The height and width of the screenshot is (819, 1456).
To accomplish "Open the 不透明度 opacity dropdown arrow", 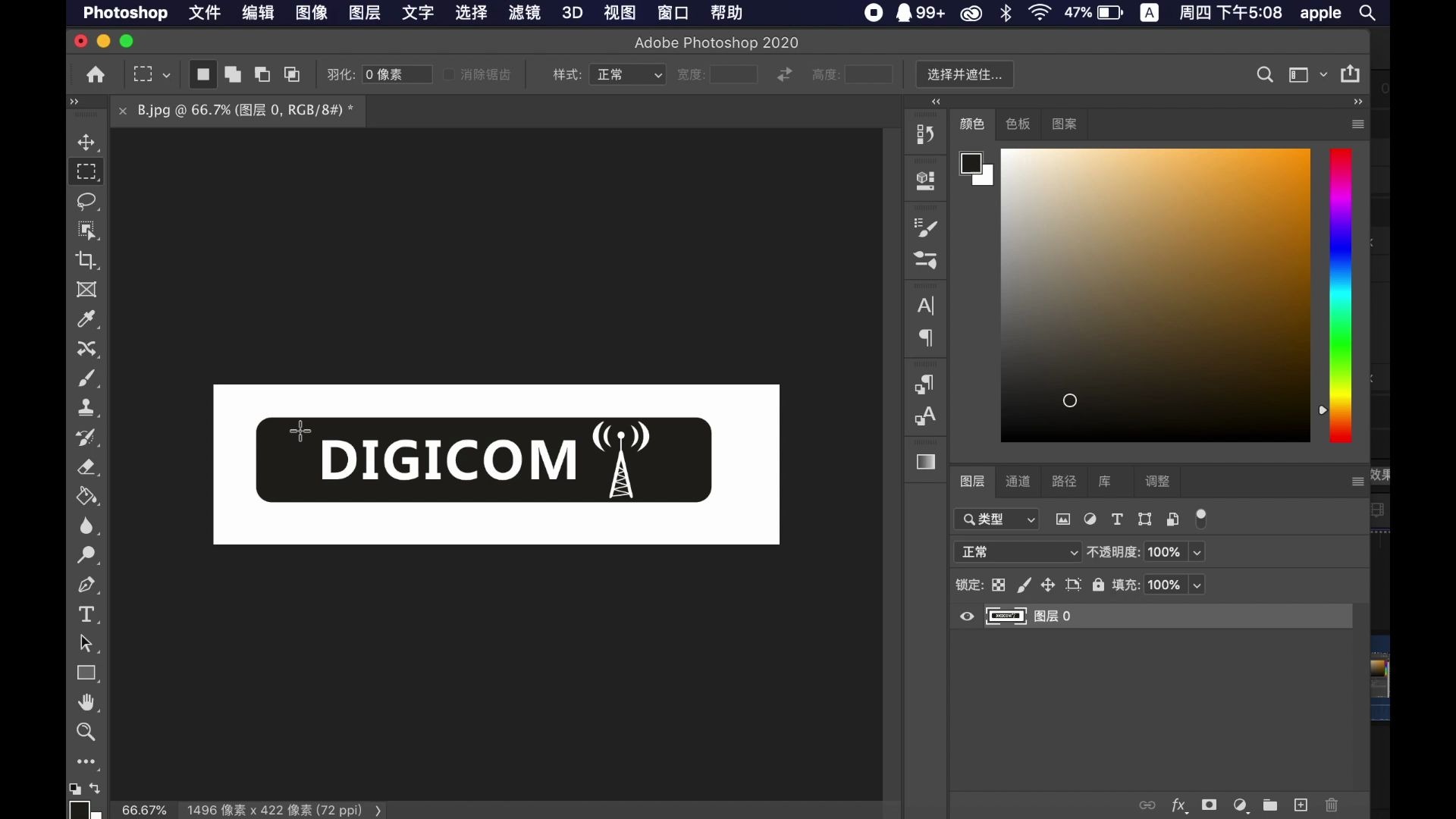I will [1197, 552].
